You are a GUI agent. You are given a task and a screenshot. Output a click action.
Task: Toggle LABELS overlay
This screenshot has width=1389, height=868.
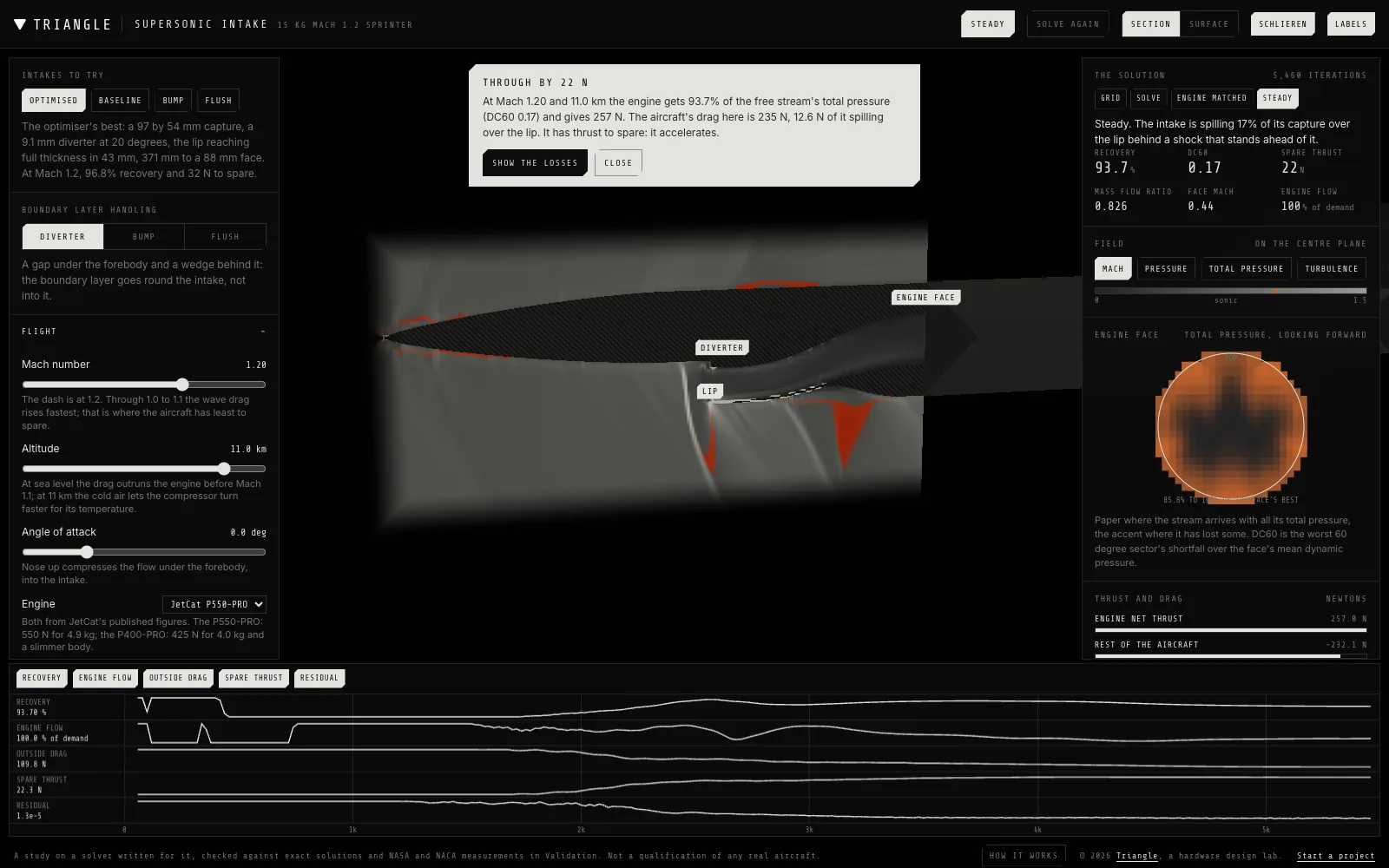1351,24
